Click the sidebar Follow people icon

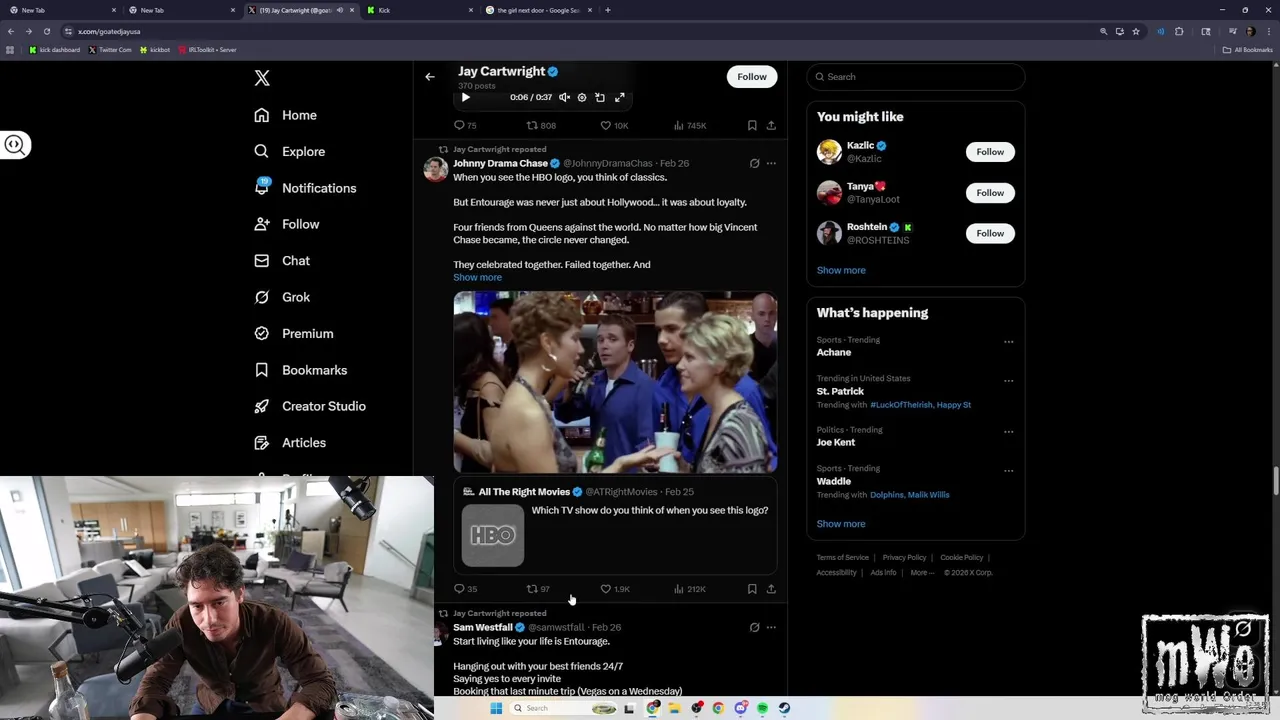[x=262, y=225]
